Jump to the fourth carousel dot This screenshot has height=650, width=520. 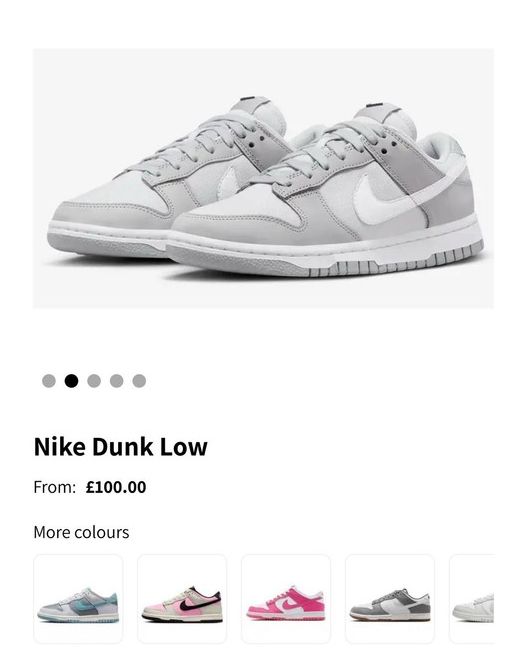[117, 381]
